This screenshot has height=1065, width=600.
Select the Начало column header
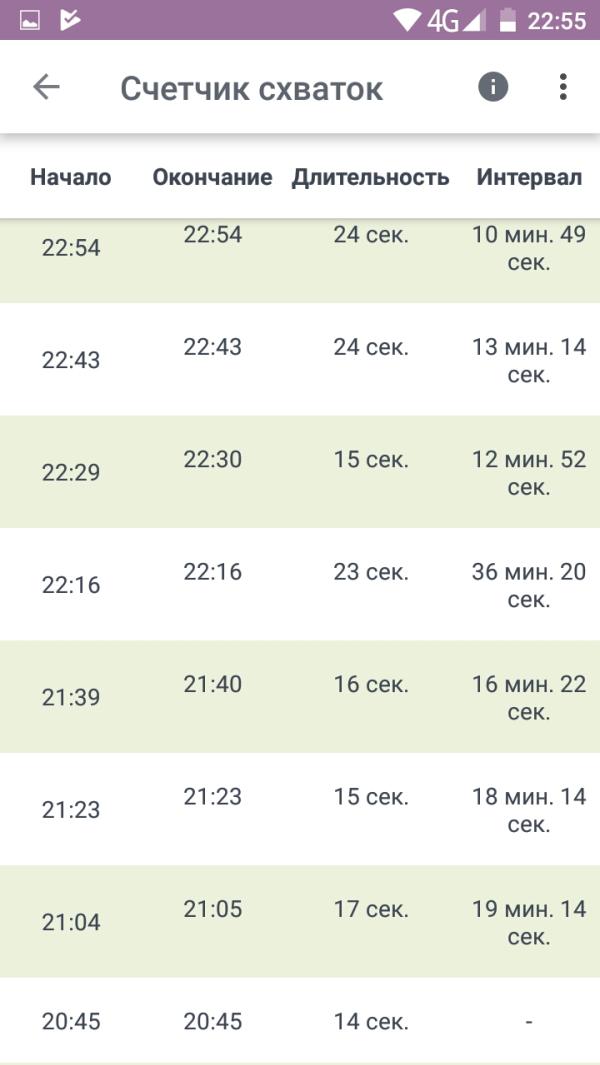[71, 177]
